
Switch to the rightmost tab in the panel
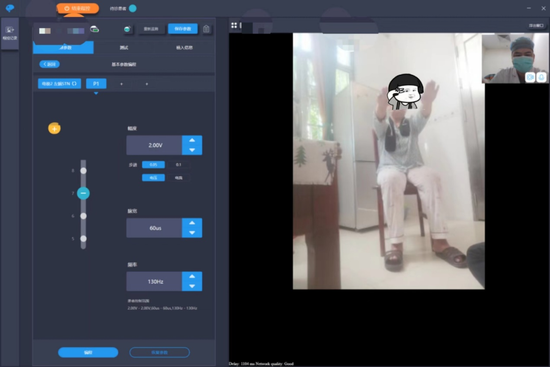point(185,47)
